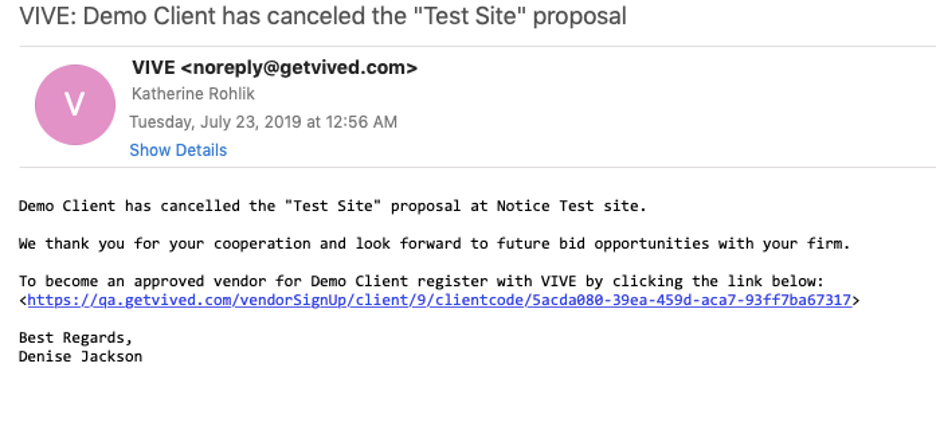Click the word "proposal" in the subject

pos(579,17)
